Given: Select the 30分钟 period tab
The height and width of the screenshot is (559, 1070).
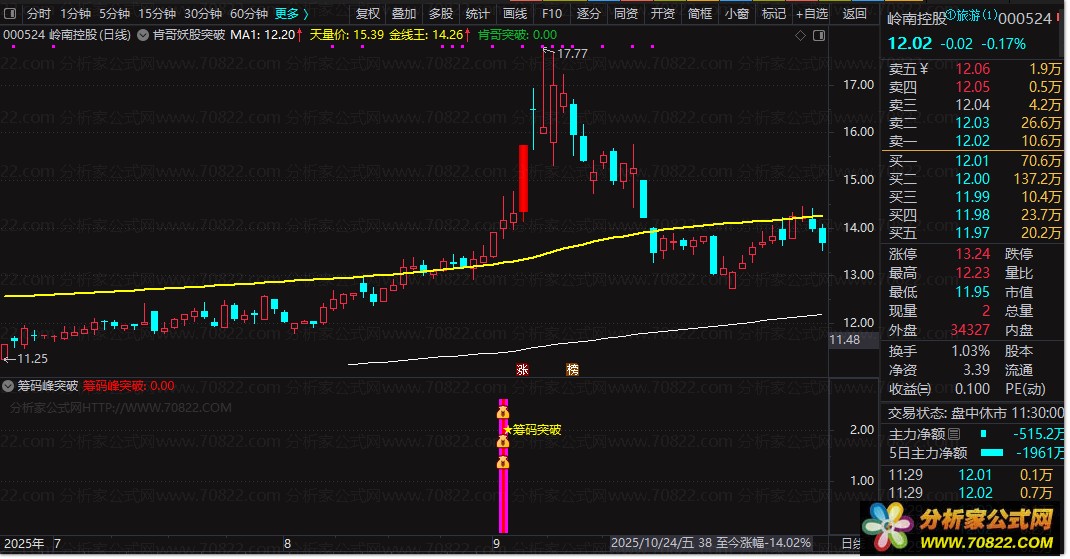Looking at the screenshot, I should [x=203, y=14].
